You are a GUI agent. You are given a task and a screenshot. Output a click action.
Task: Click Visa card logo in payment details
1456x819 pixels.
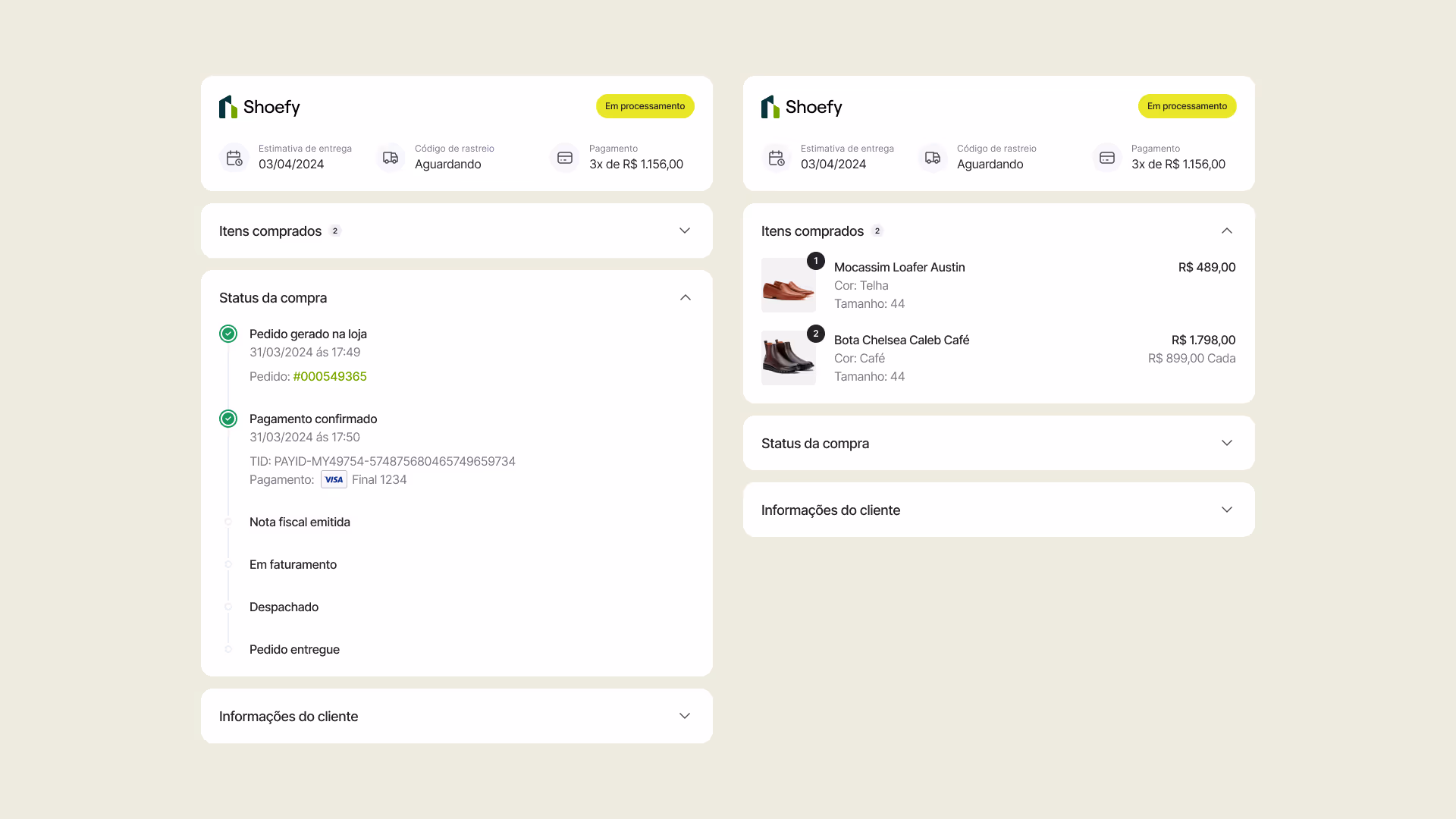(334, 479)
